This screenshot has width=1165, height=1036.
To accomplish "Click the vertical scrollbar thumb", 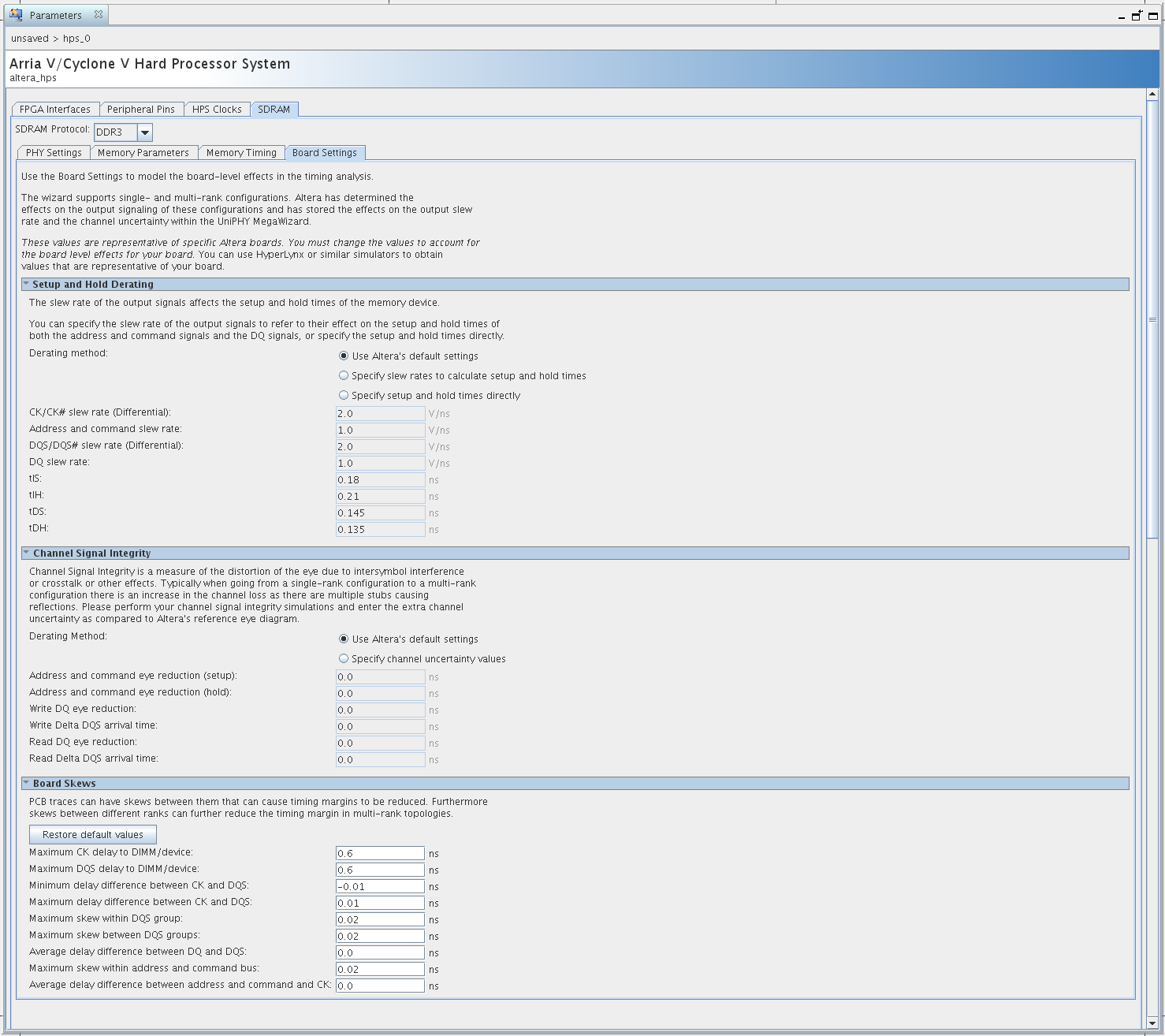I will tap(1152, 319).
